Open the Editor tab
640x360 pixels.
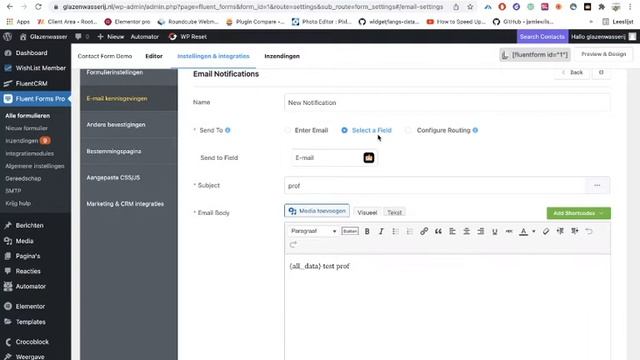tap(154, 56)
